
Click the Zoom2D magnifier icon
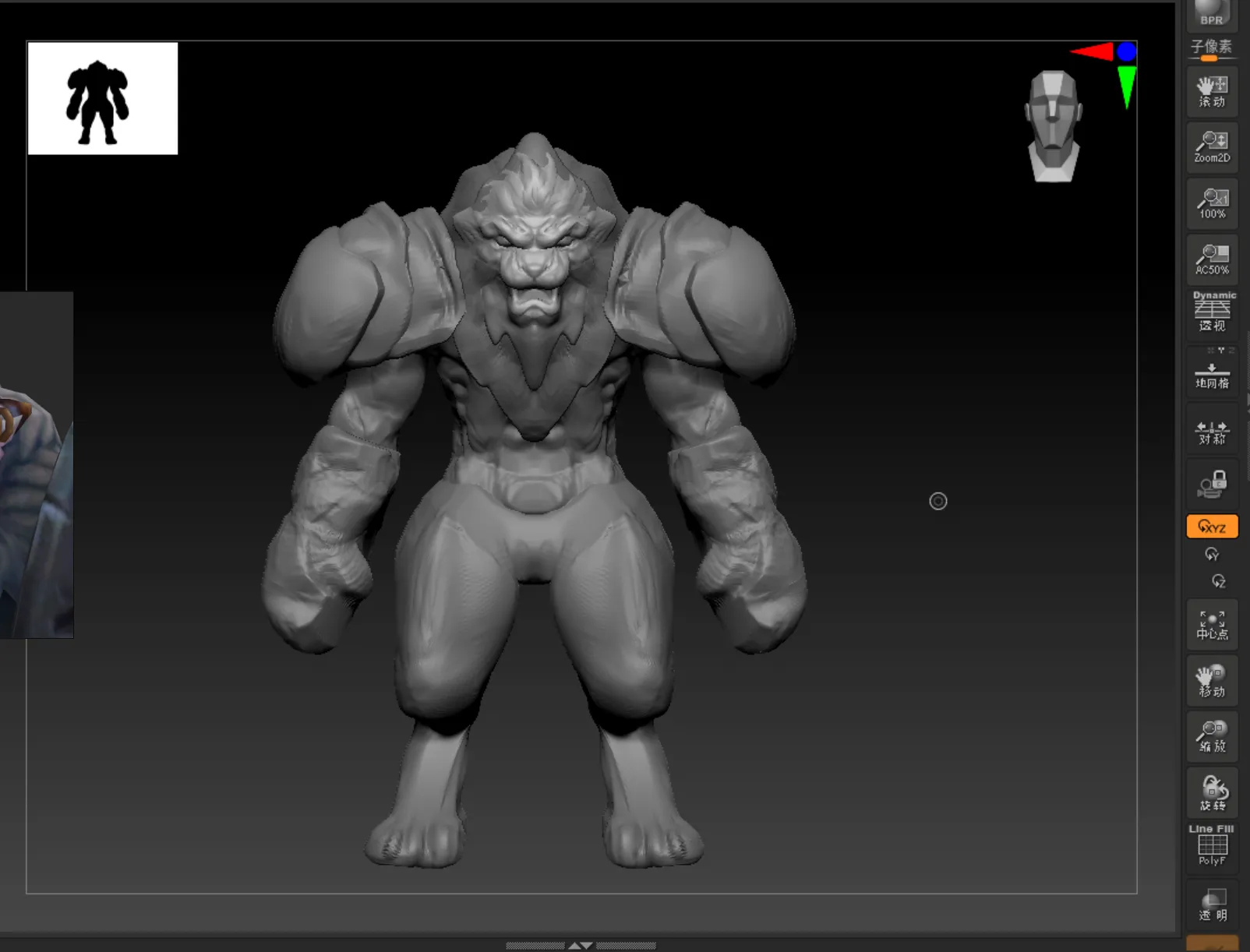[1212, 147]
